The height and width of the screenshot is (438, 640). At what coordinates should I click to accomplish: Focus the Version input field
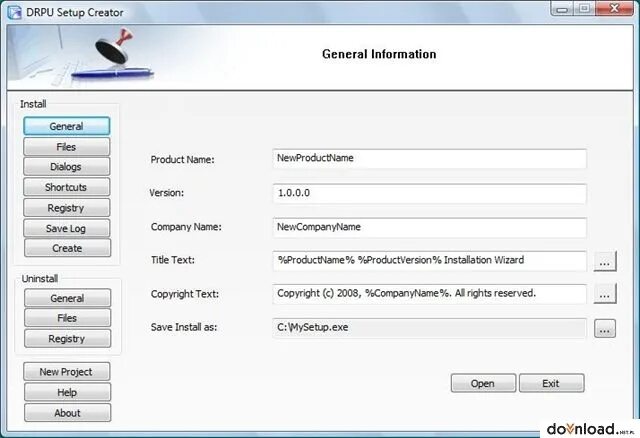tap(429, 193)
